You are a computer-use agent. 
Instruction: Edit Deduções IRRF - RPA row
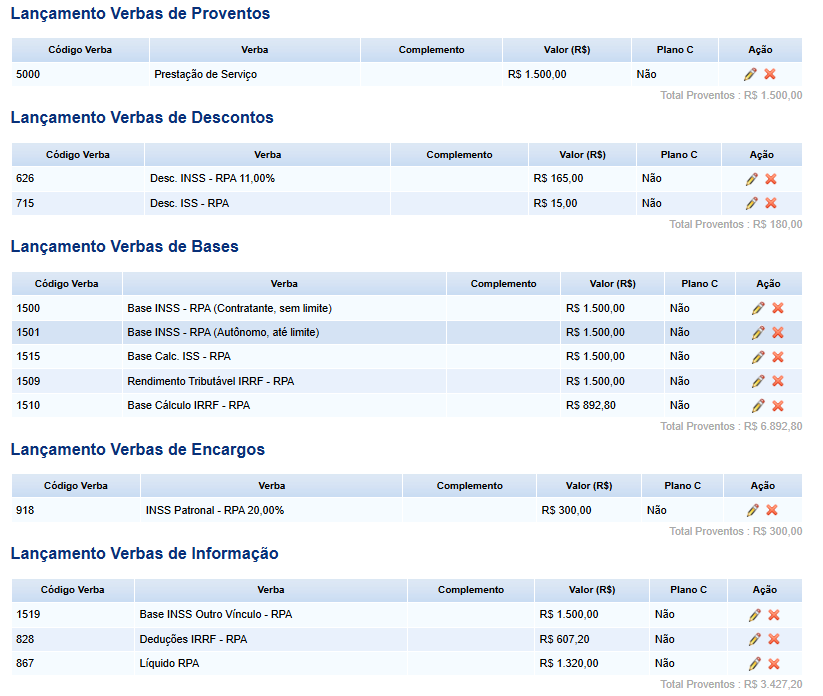pyautogui.click(x=755, y=639)
